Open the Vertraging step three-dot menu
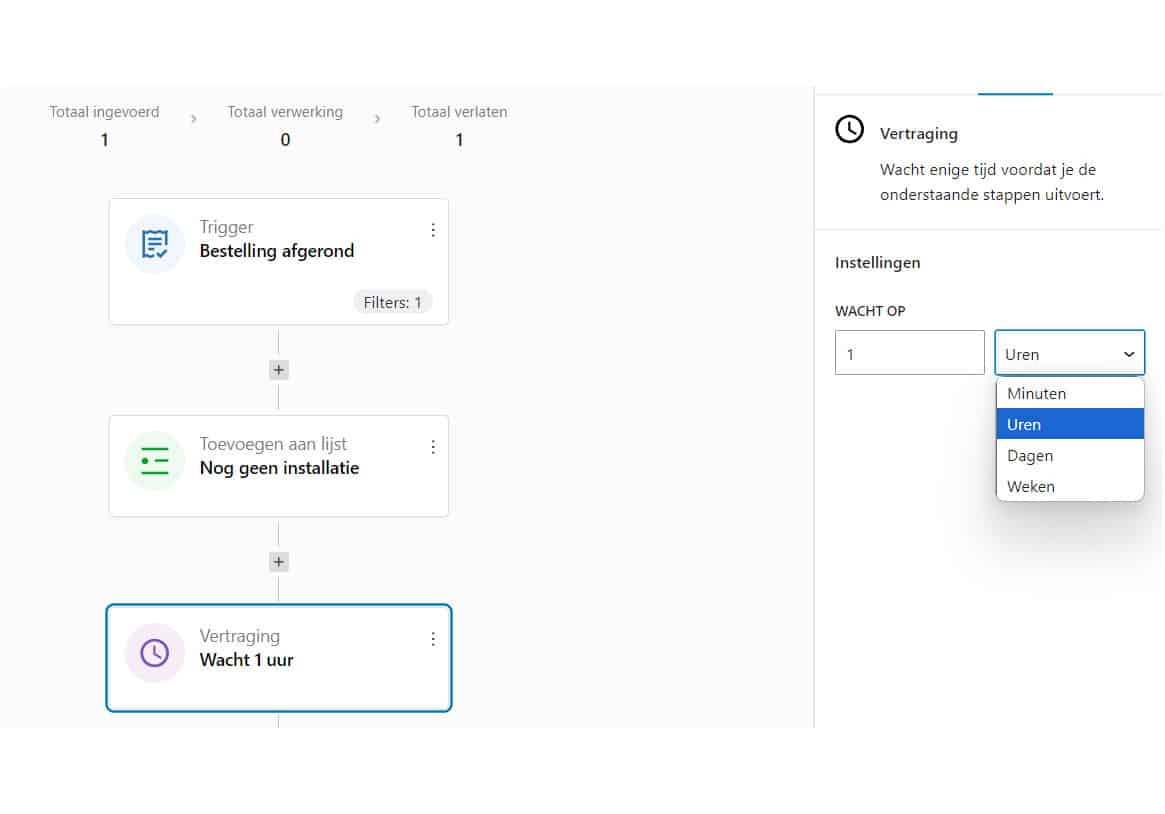 pyautogui.click(x=433, y=639)
